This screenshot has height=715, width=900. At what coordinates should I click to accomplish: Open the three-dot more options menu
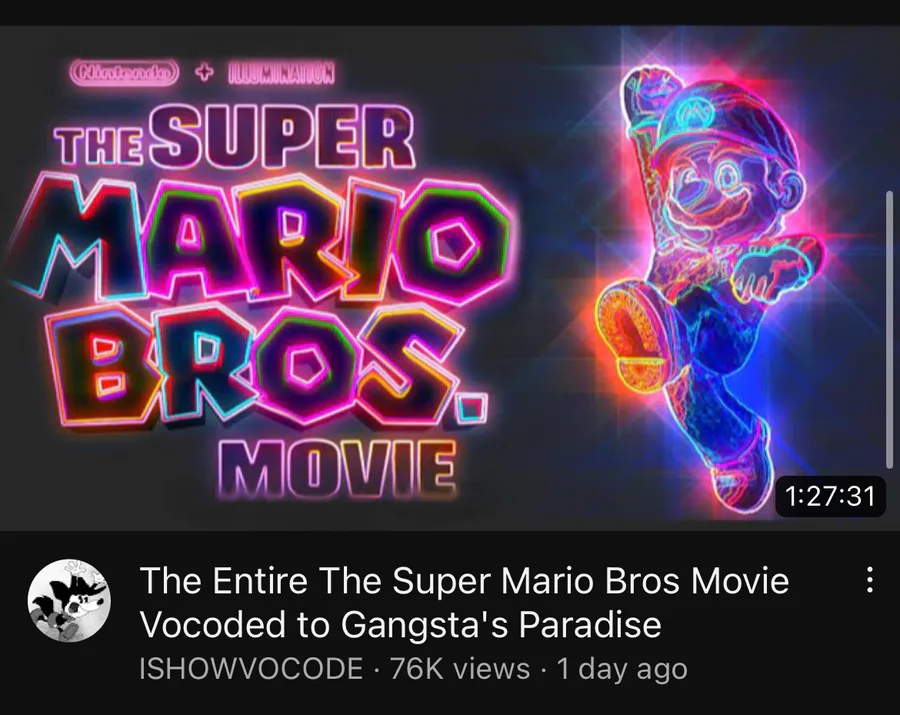(870, 580)
